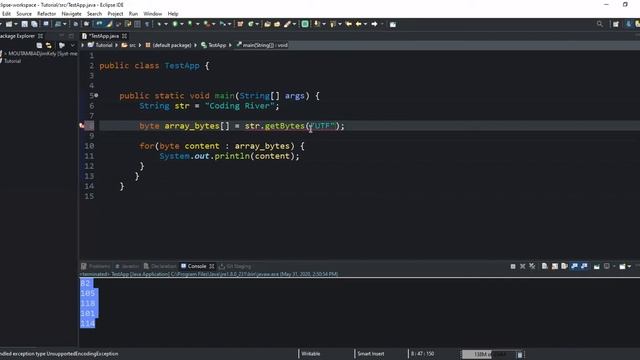This screenshot has height=360, width=640.
Task: Toggle Scroll Lock in the Console toolbar
Action: [x=555, y=266]
